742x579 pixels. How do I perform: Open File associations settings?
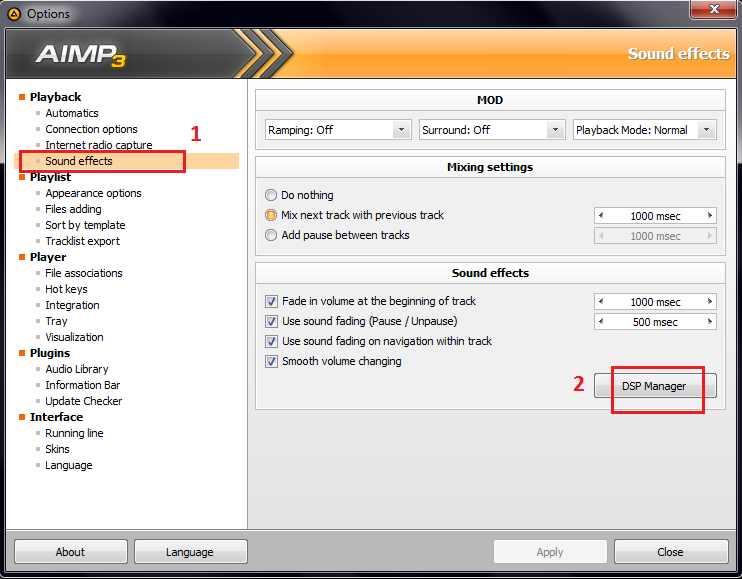pos(84,273)
